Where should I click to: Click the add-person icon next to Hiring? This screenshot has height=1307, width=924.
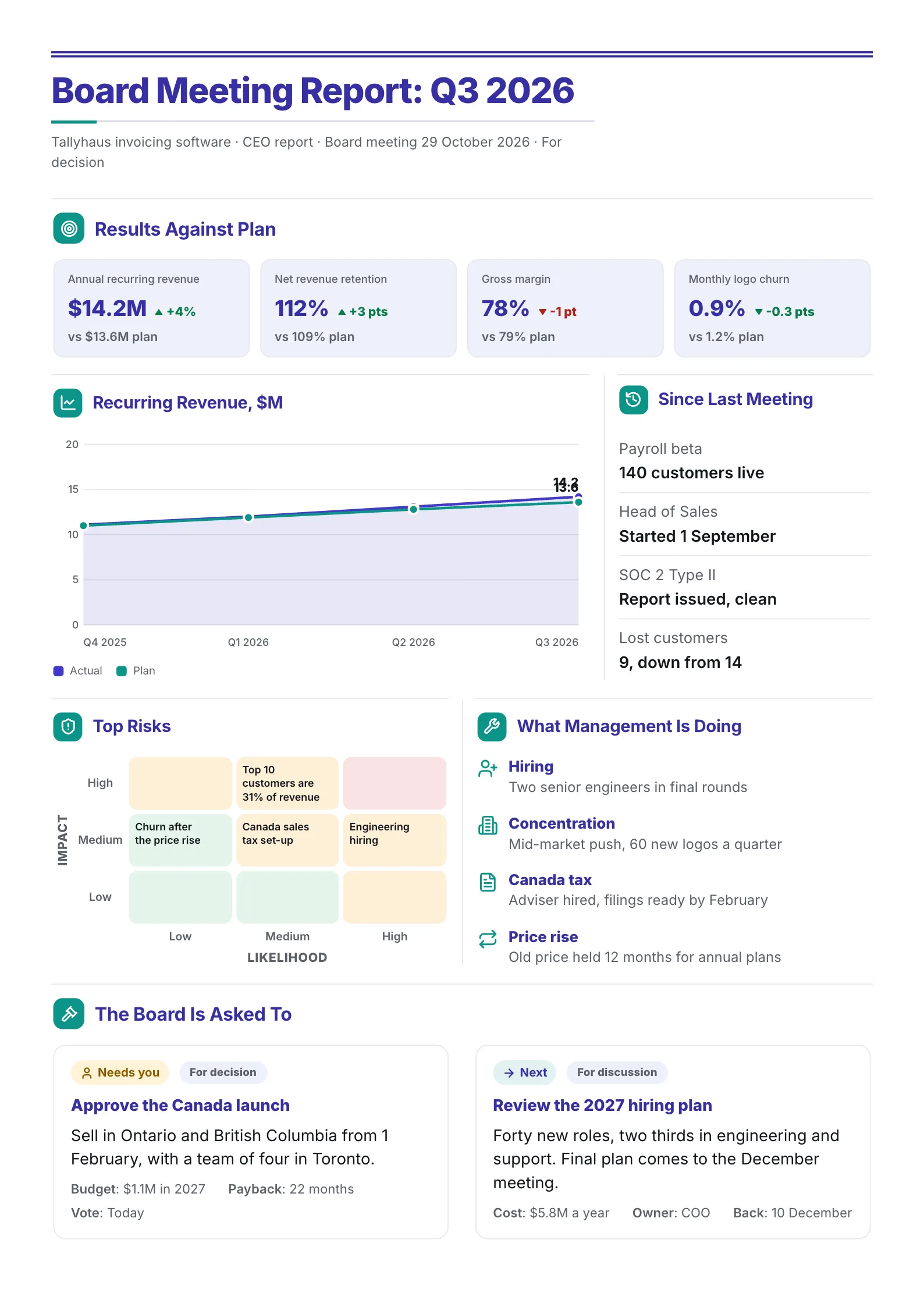488,768
